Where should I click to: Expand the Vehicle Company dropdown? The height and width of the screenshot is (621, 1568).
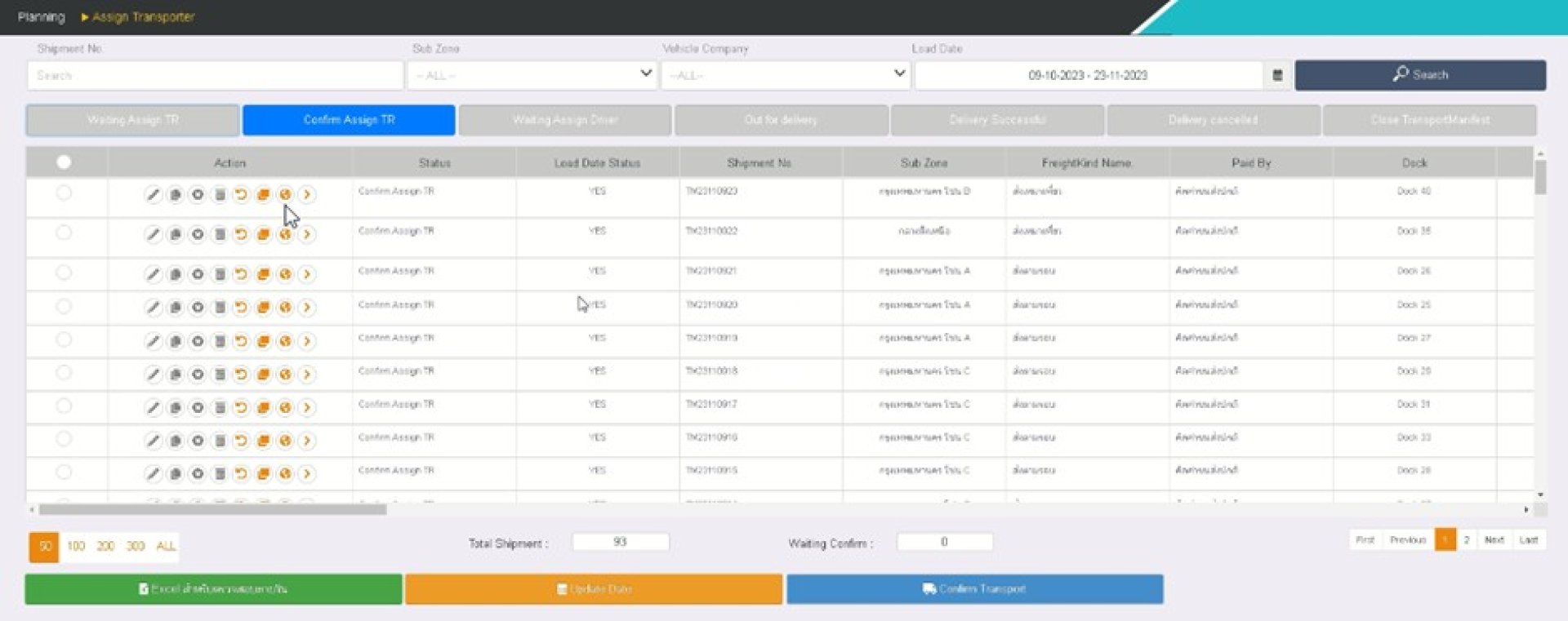click(x=786, y=75)
